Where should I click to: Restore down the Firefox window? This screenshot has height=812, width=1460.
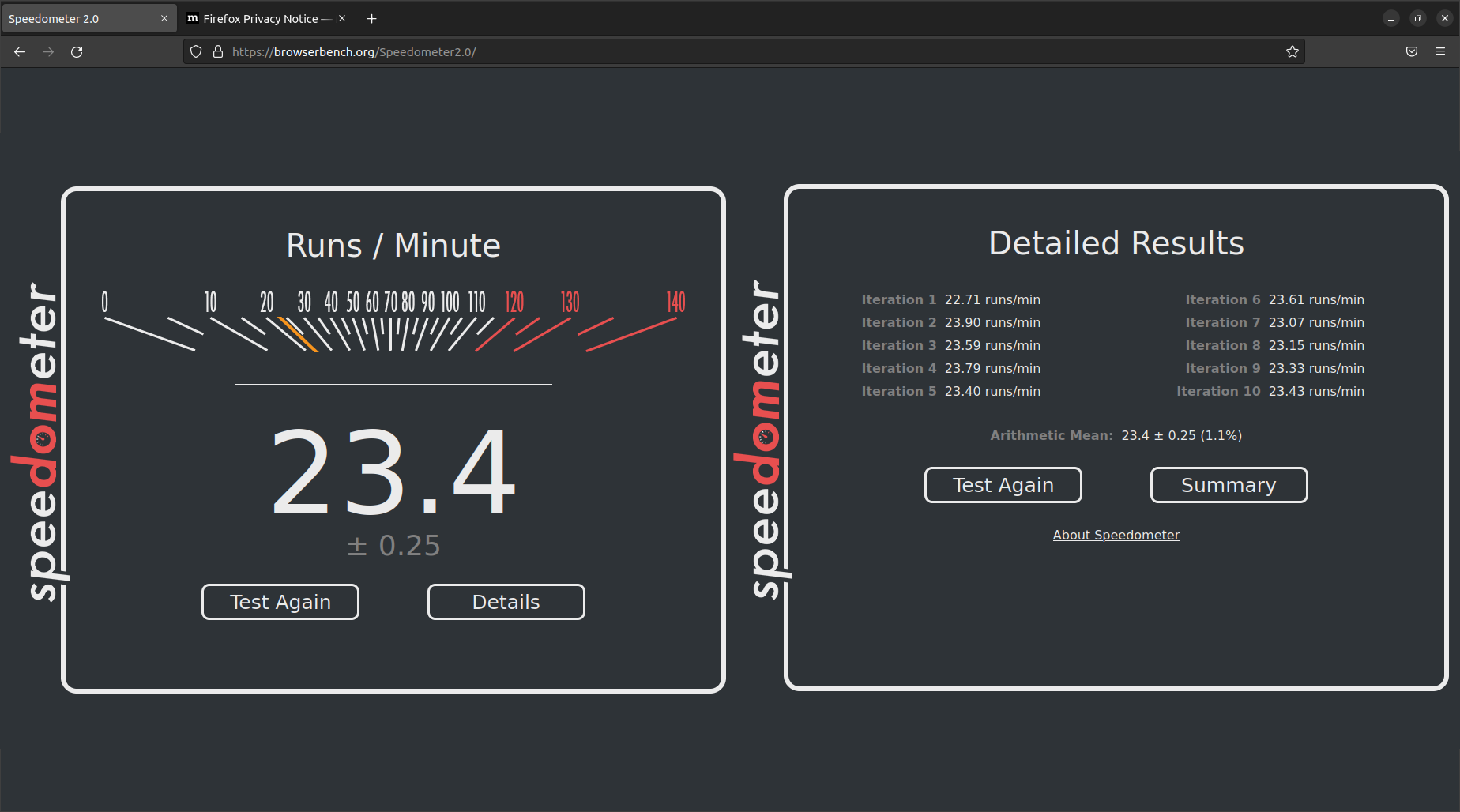(1418, 18)
